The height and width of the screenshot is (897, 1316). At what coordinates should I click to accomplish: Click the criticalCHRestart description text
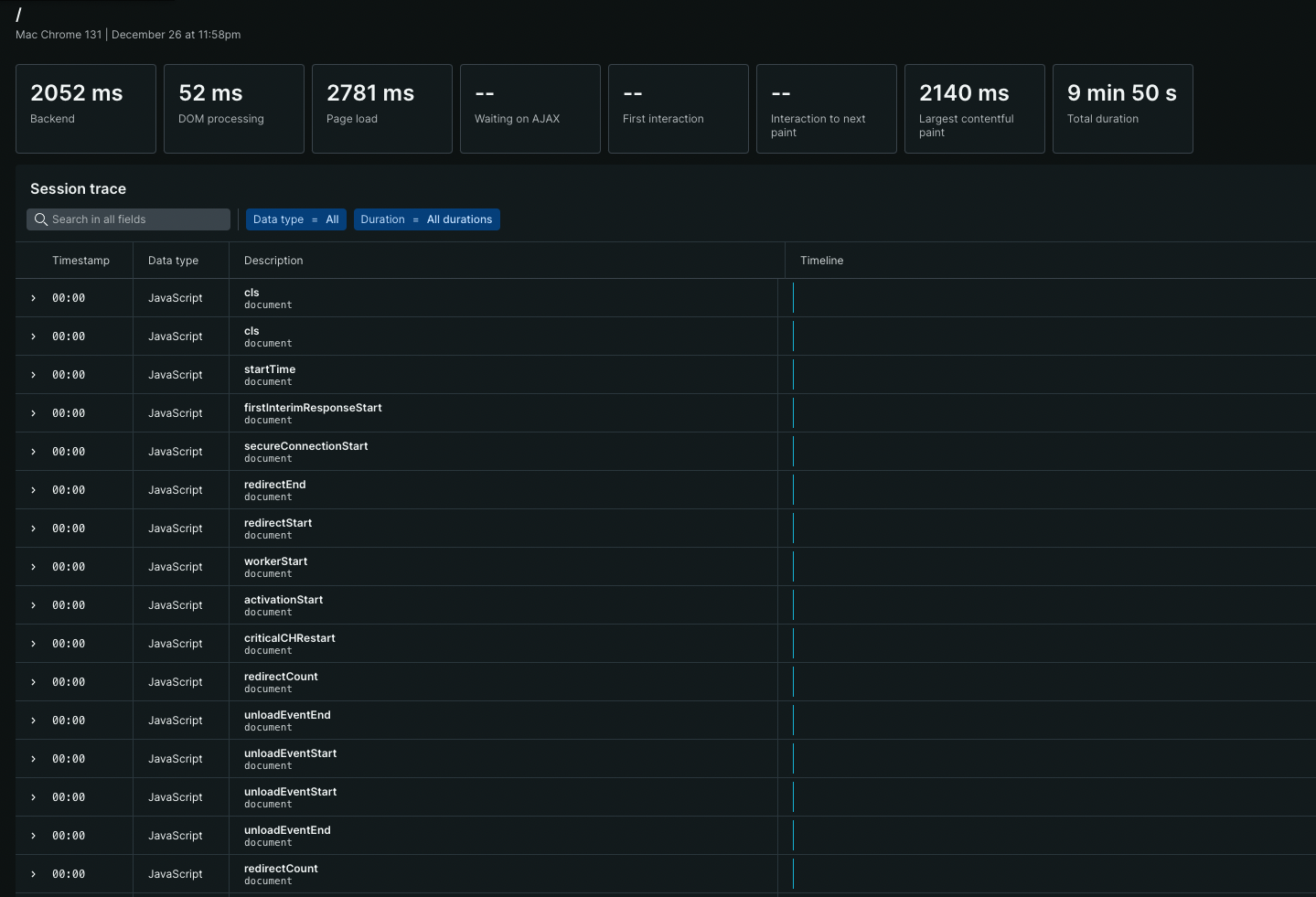pos(290,638)
